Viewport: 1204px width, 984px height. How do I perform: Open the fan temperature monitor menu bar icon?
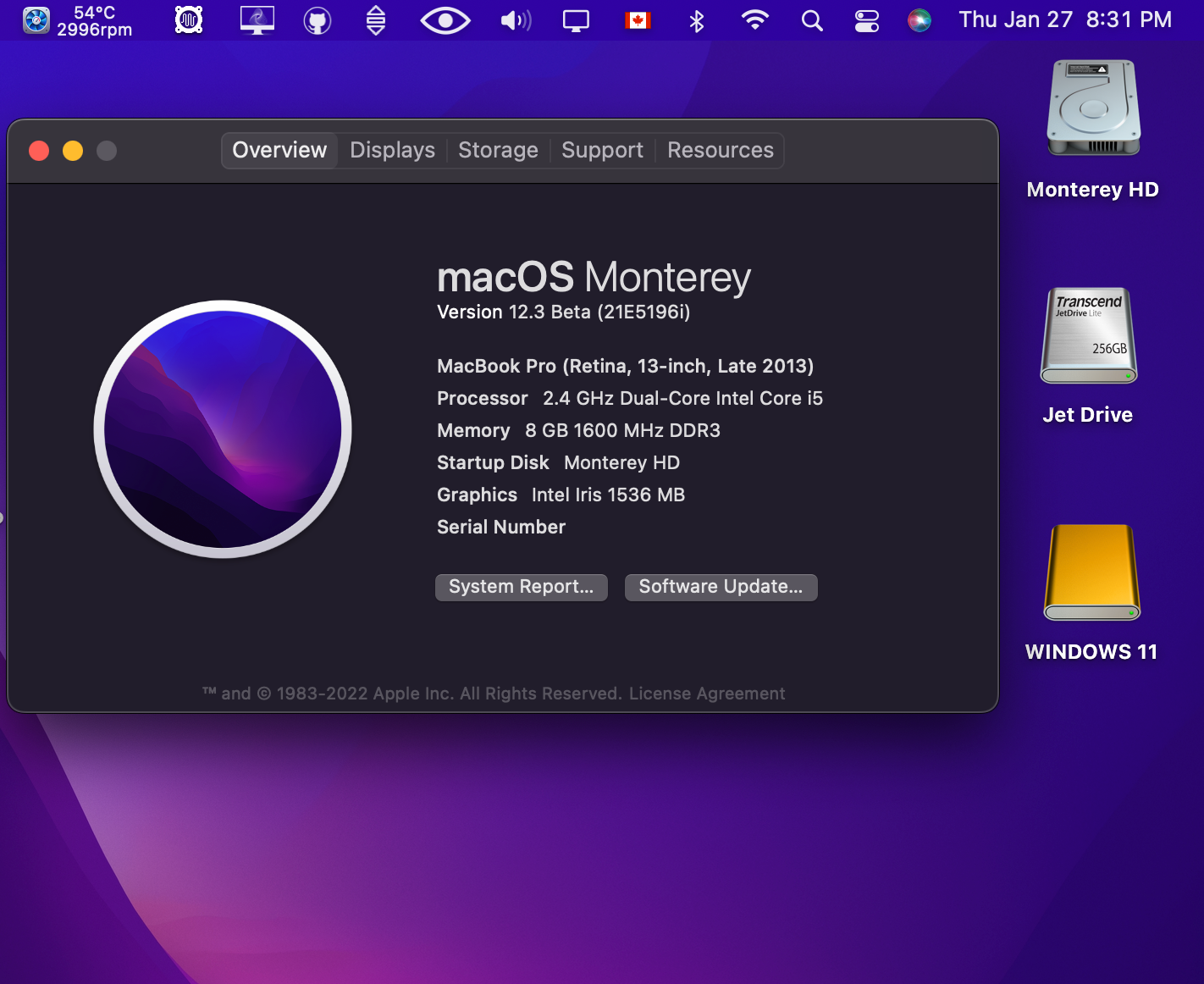pyautogui.click(x=36, y=20)
